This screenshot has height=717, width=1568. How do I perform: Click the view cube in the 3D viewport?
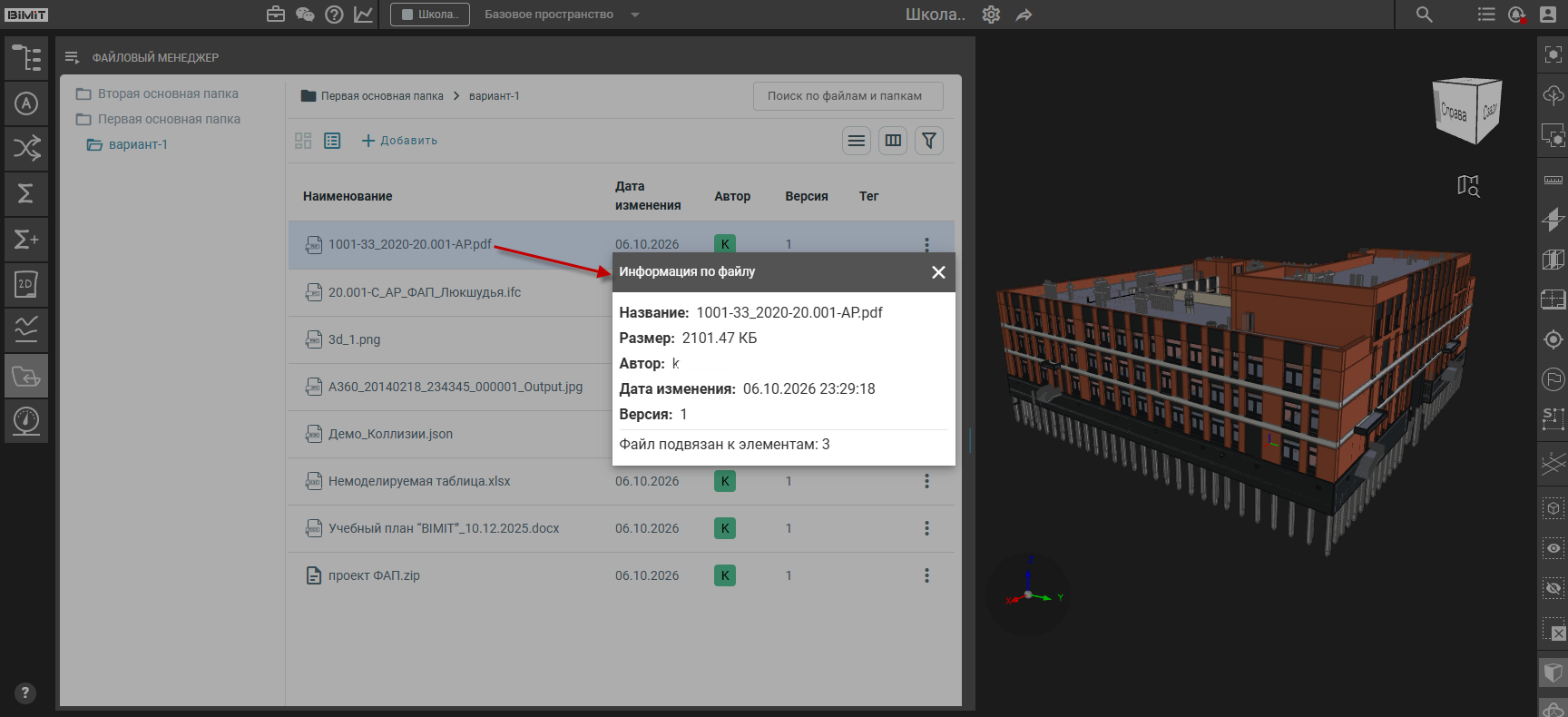click(x=1466, y=111)
